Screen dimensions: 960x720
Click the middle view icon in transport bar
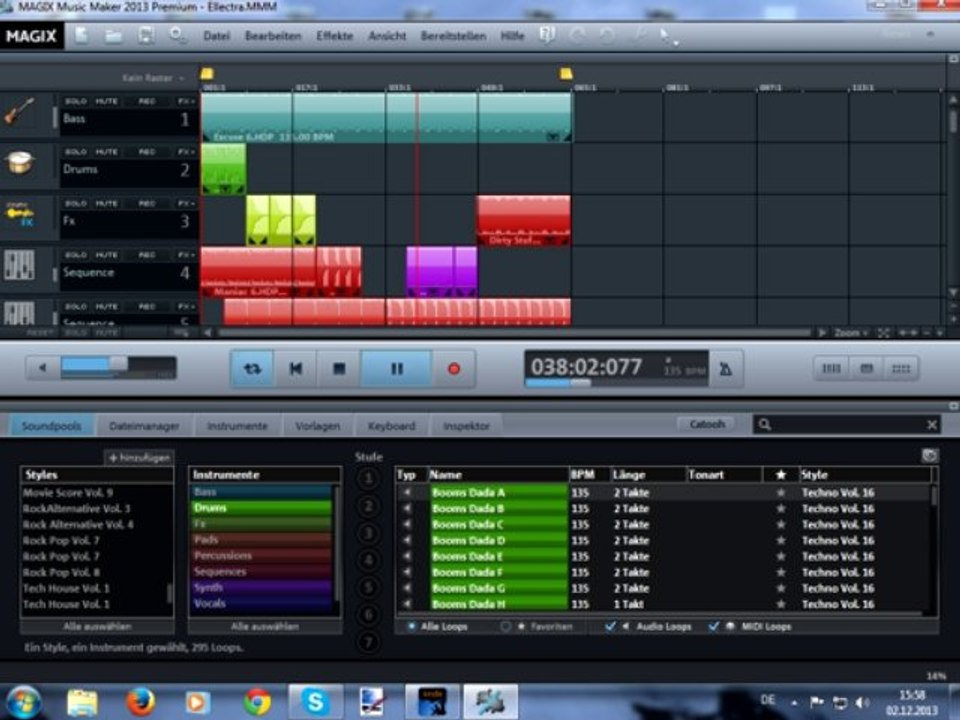click(866, 369)
